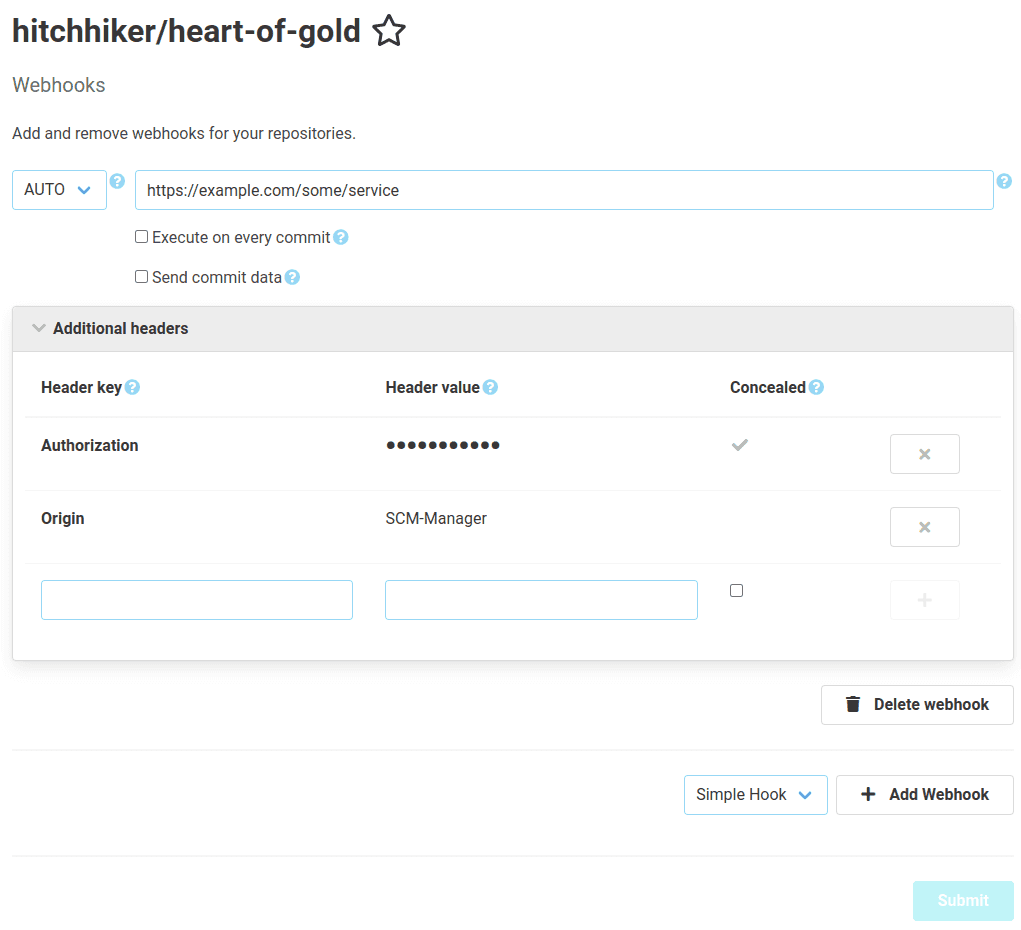Open help tooltip beside the webhook URL field
This screenshot has width=1021, height=930.
[x=1004, y=181]
